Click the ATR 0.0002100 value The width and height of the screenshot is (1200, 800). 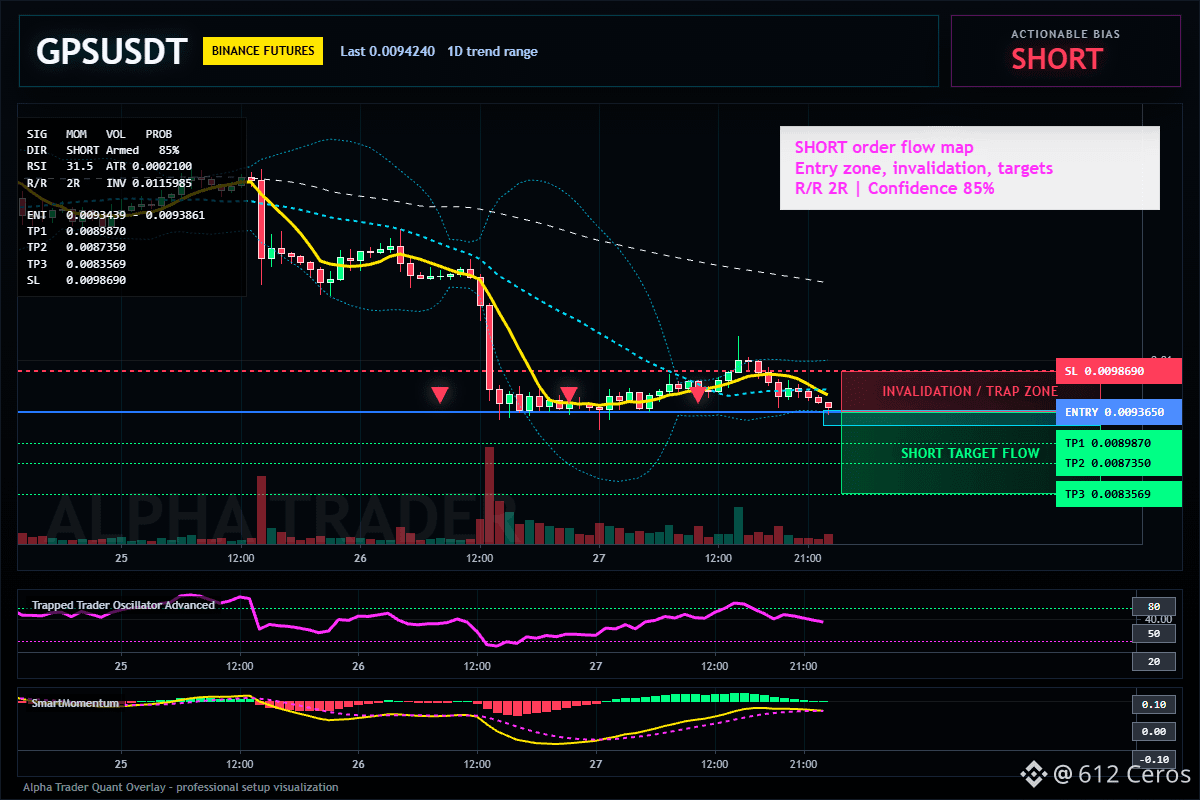click(148, 166)
